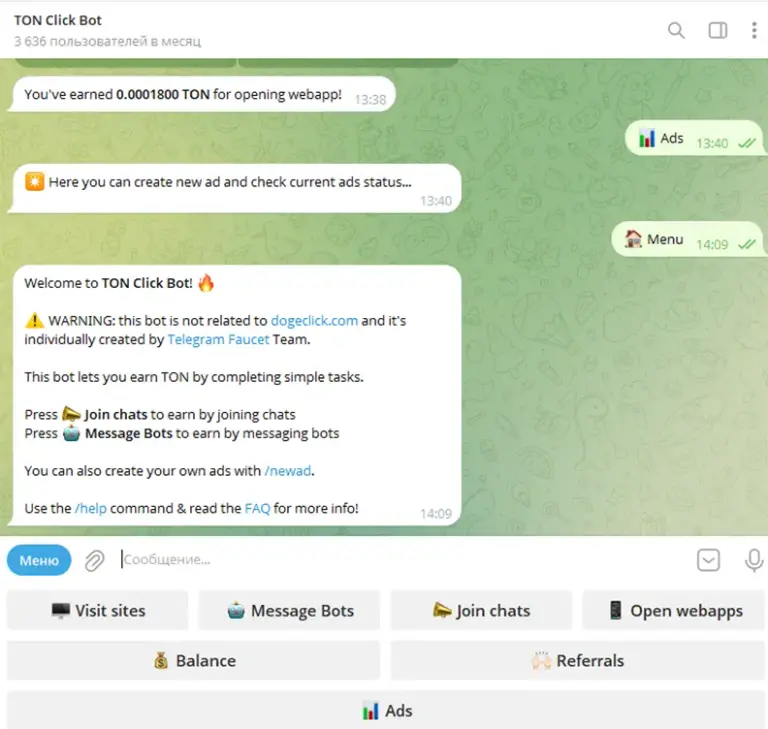This screenshot has height=729, width=768.
Task: Click the /help command link
Action: 91,509
